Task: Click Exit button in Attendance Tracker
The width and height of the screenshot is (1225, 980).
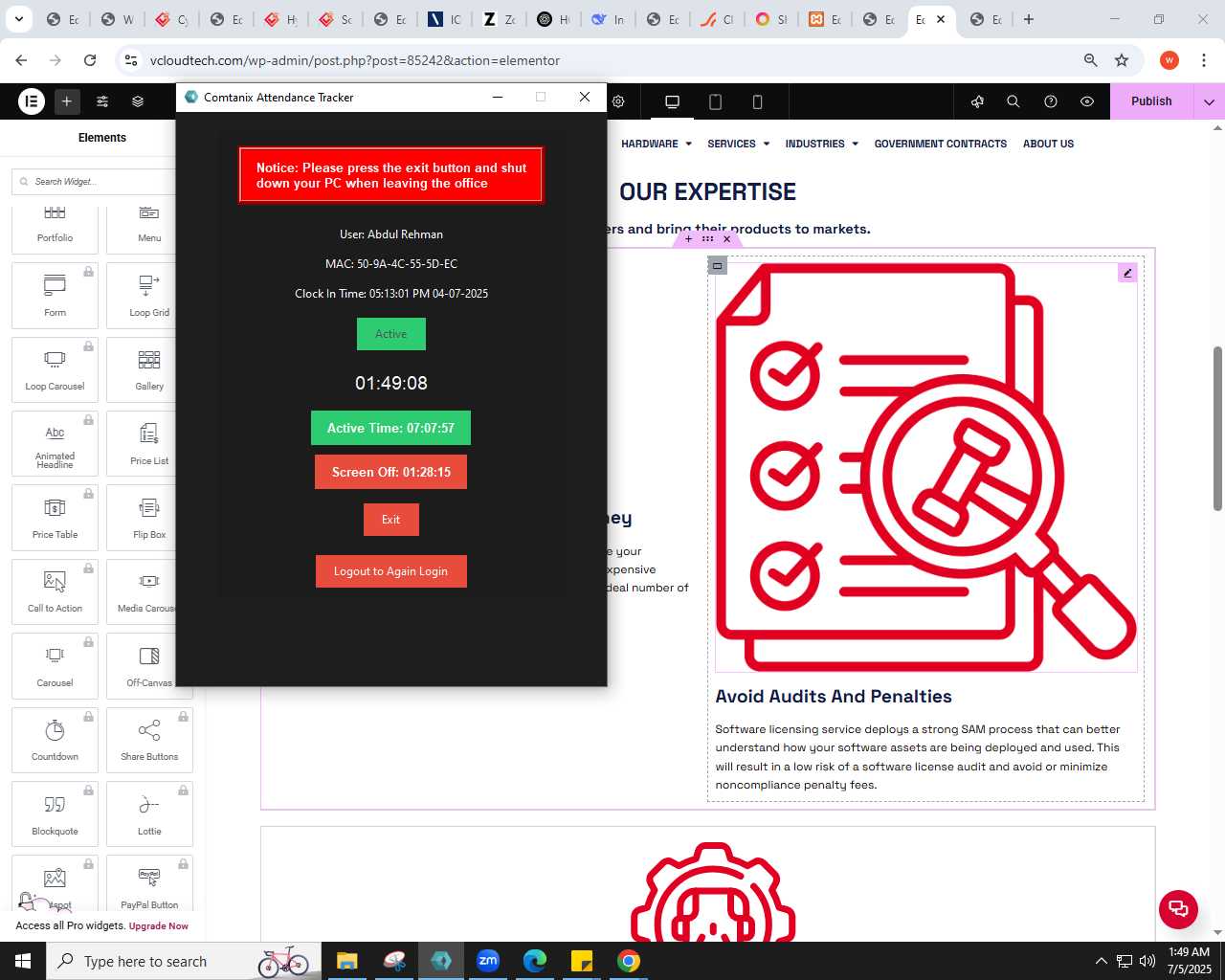Action: [390, 520]
